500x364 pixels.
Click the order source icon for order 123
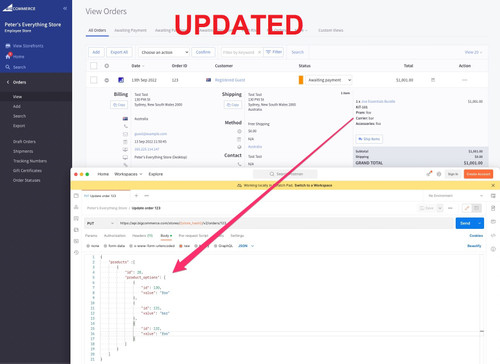pyautogui.click(x=121, y=80)
